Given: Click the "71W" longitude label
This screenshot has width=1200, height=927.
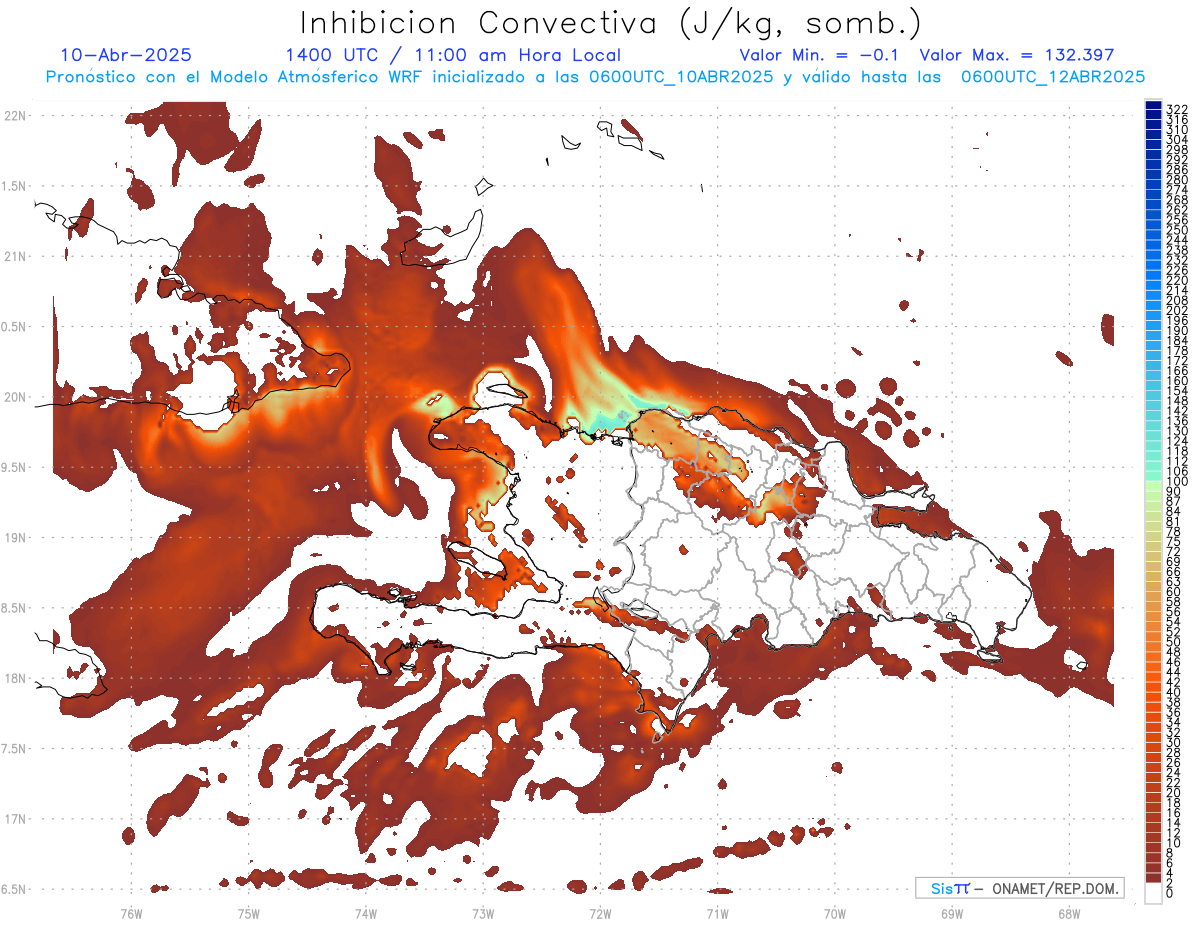Looking at the screenshot, I should pos(717,913).
